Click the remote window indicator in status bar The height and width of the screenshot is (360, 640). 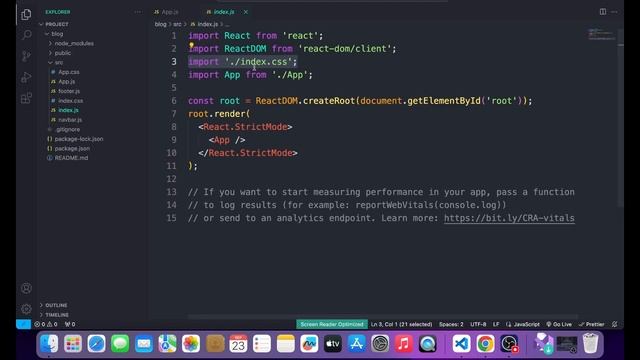click(23, 324)
